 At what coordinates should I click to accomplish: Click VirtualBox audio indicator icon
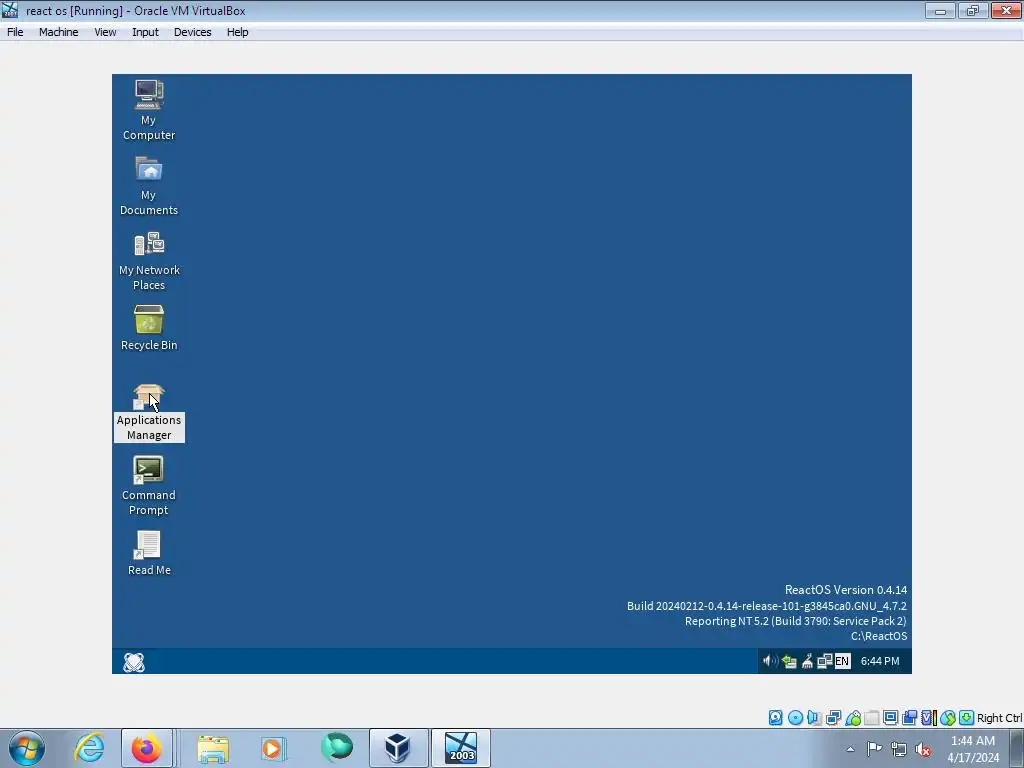[x=814, y=718]
